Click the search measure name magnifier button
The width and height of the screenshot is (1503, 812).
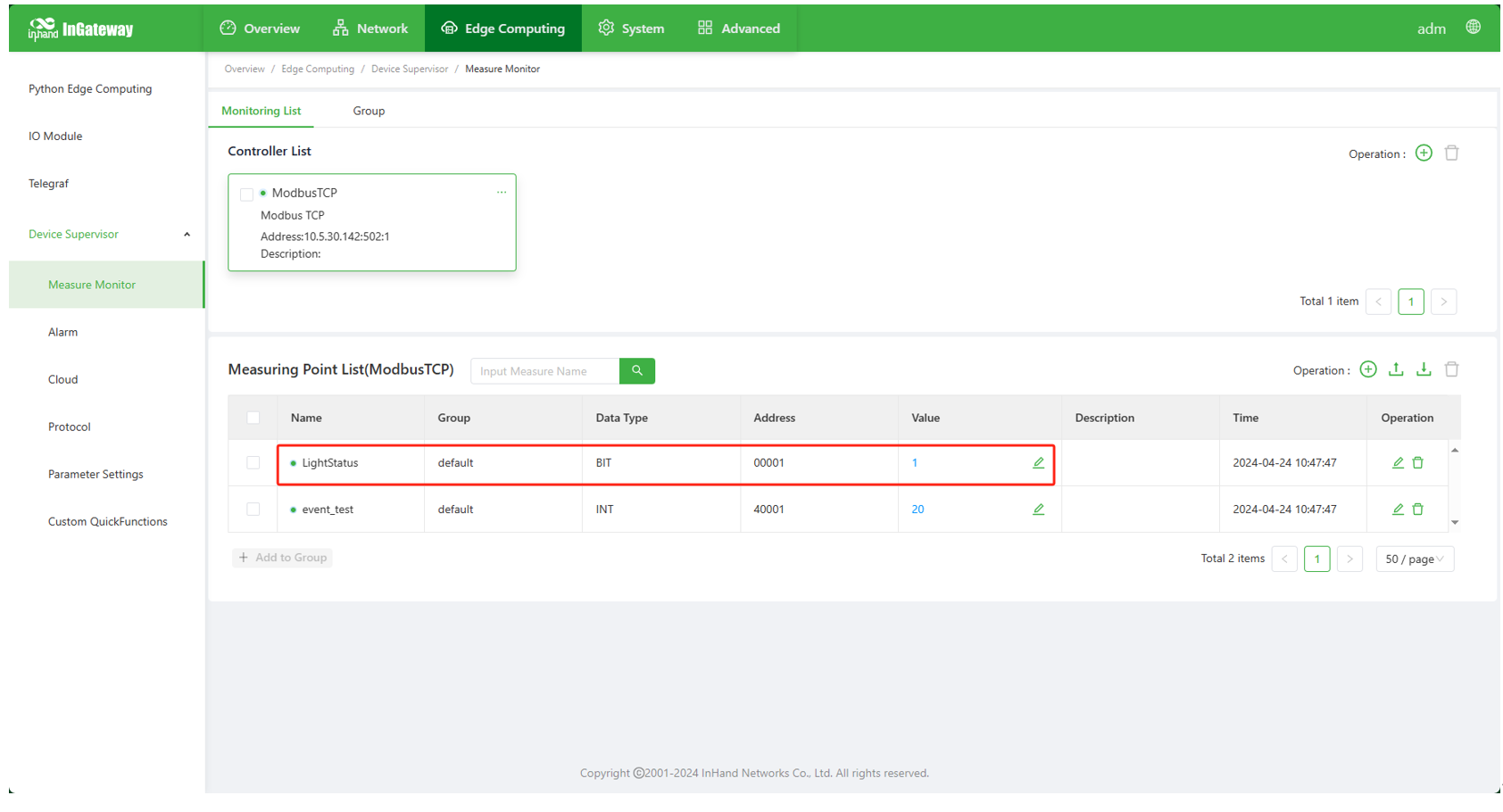tap(637, 371)
